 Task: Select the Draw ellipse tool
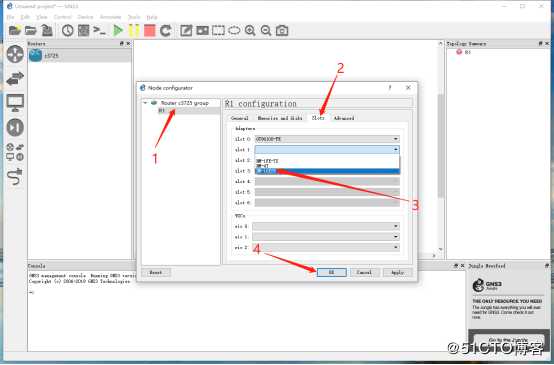pyautogui.click(x=234, y=31)
